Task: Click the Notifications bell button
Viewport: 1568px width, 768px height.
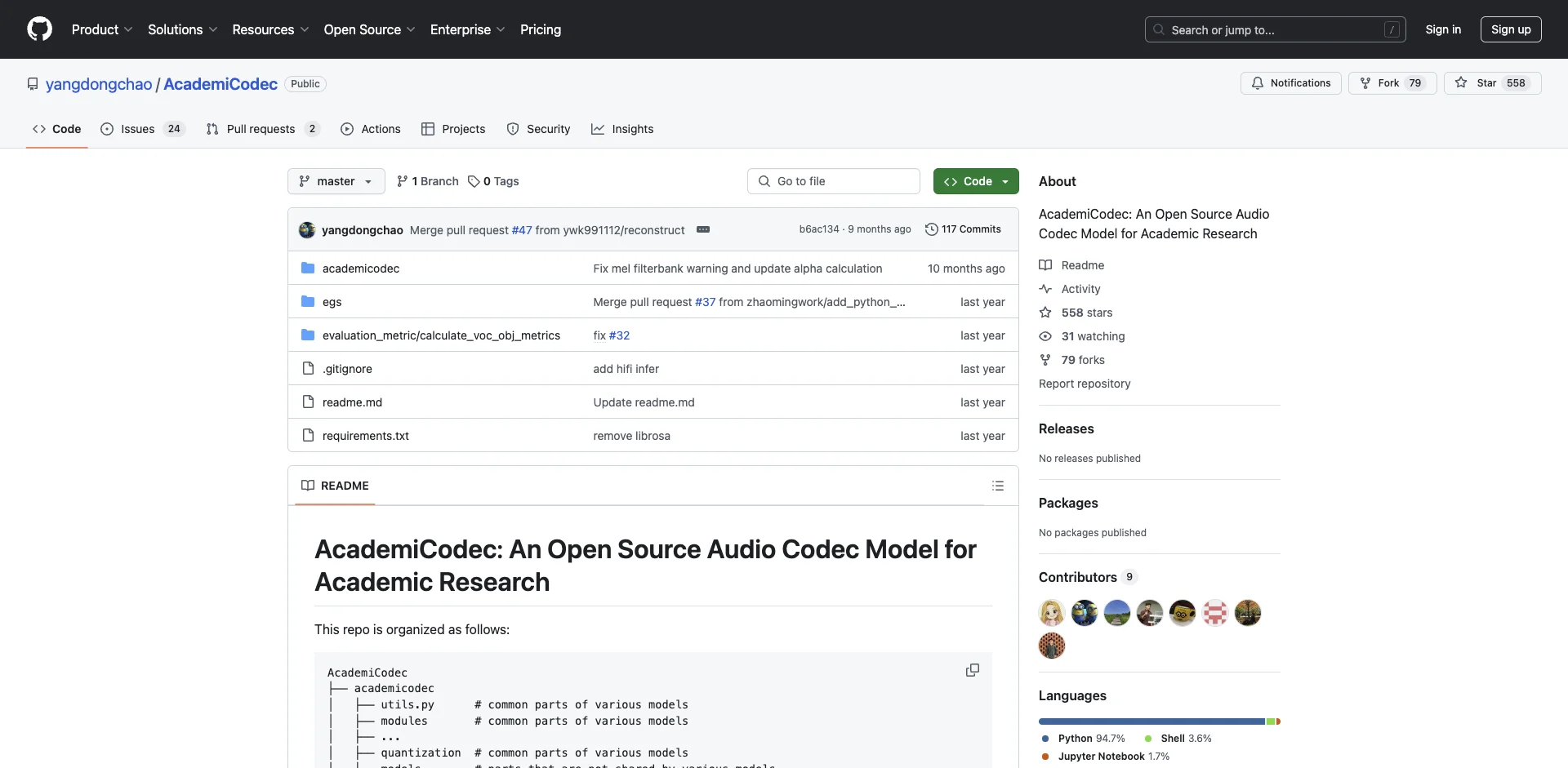Action: (1290, 83)
